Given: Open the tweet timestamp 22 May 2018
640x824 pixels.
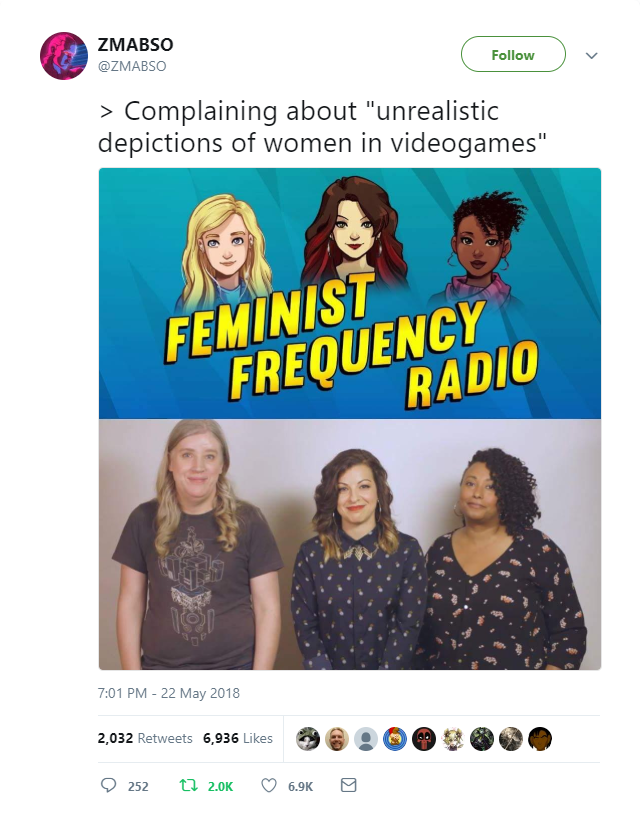Looking at the screenshot, I should (x=169, y=693).
